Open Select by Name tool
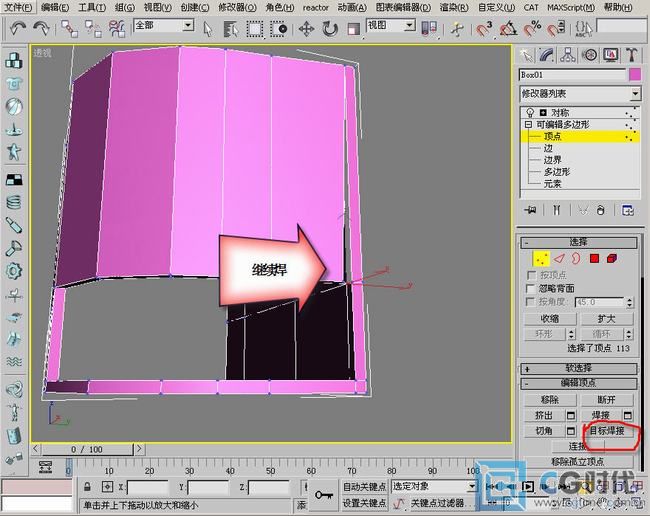Screen dimensions: 650x516 (230, 29)
